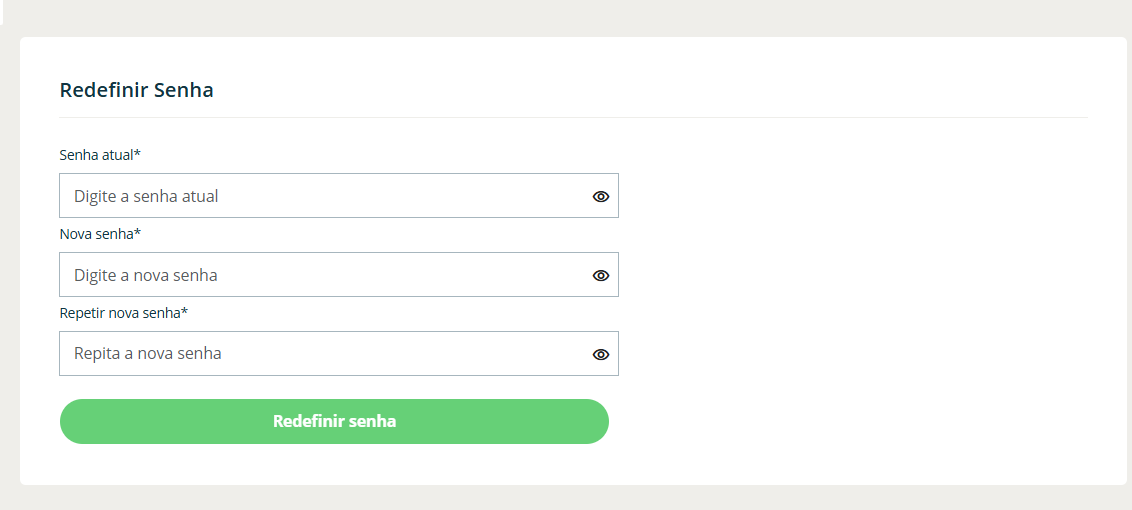The height and width of the screenshot is (510, 1132).
Task: Click into the Nova senha text box
Action: click(x=320, y=275)
